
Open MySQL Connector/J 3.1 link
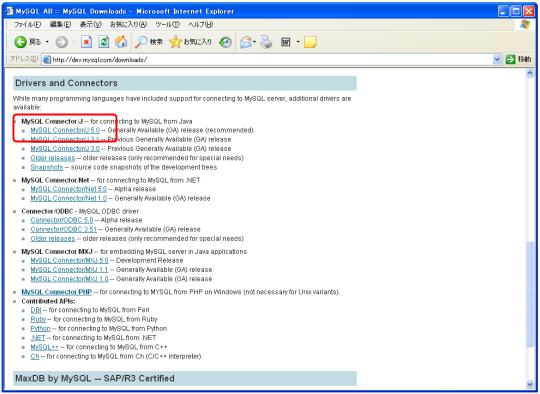(65, 139)
